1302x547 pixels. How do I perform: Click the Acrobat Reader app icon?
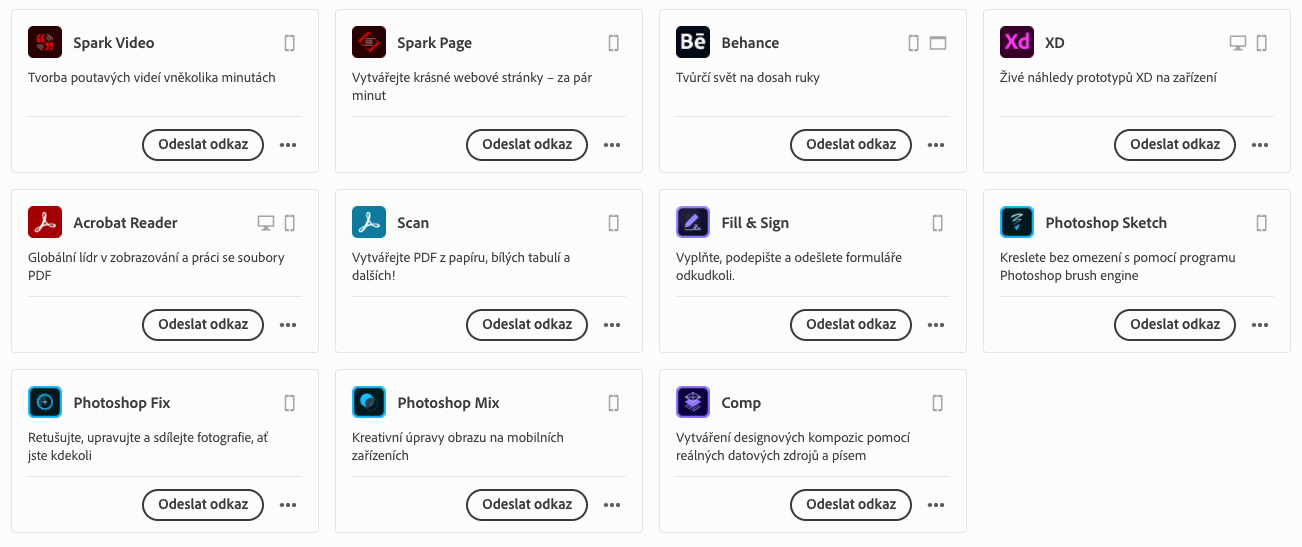click(45, 223)
